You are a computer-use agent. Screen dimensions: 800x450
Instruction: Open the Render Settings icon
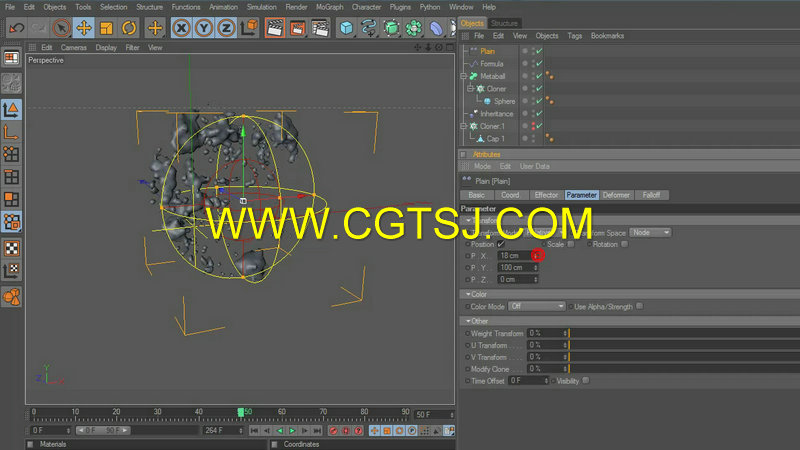click(x=320, y=28)
